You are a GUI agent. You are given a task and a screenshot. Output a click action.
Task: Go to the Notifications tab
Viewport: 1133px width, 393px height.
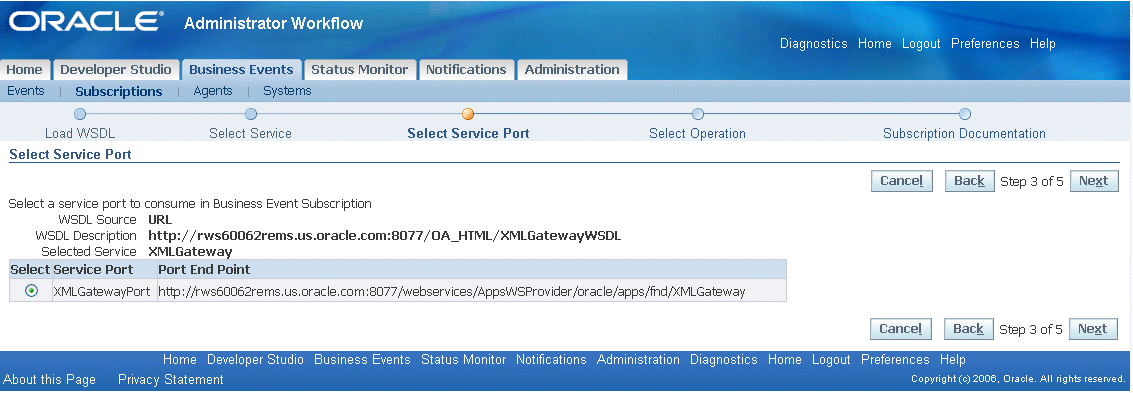click(x=466, y=69)
